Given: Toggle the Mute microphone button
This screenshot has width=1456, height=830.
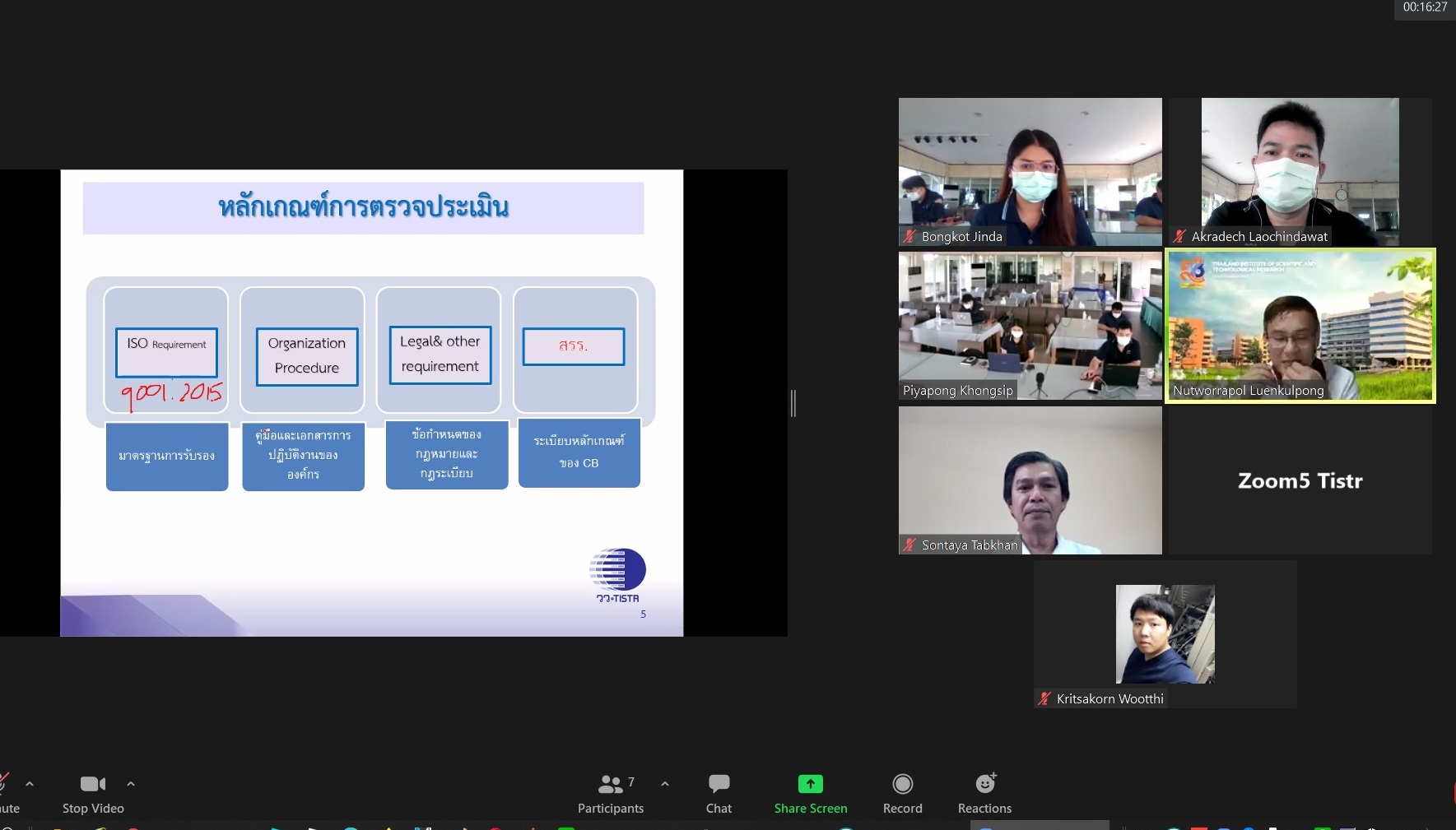Looking at the screenshot, I should tap(7, 794).
